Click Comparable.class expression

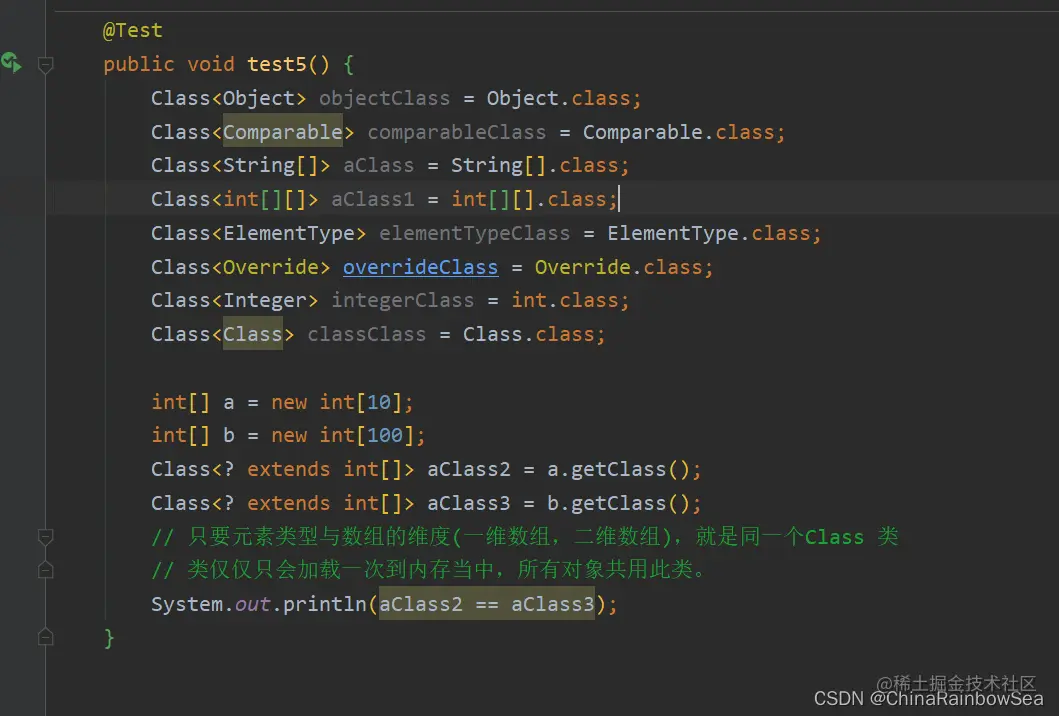[679, 132]
